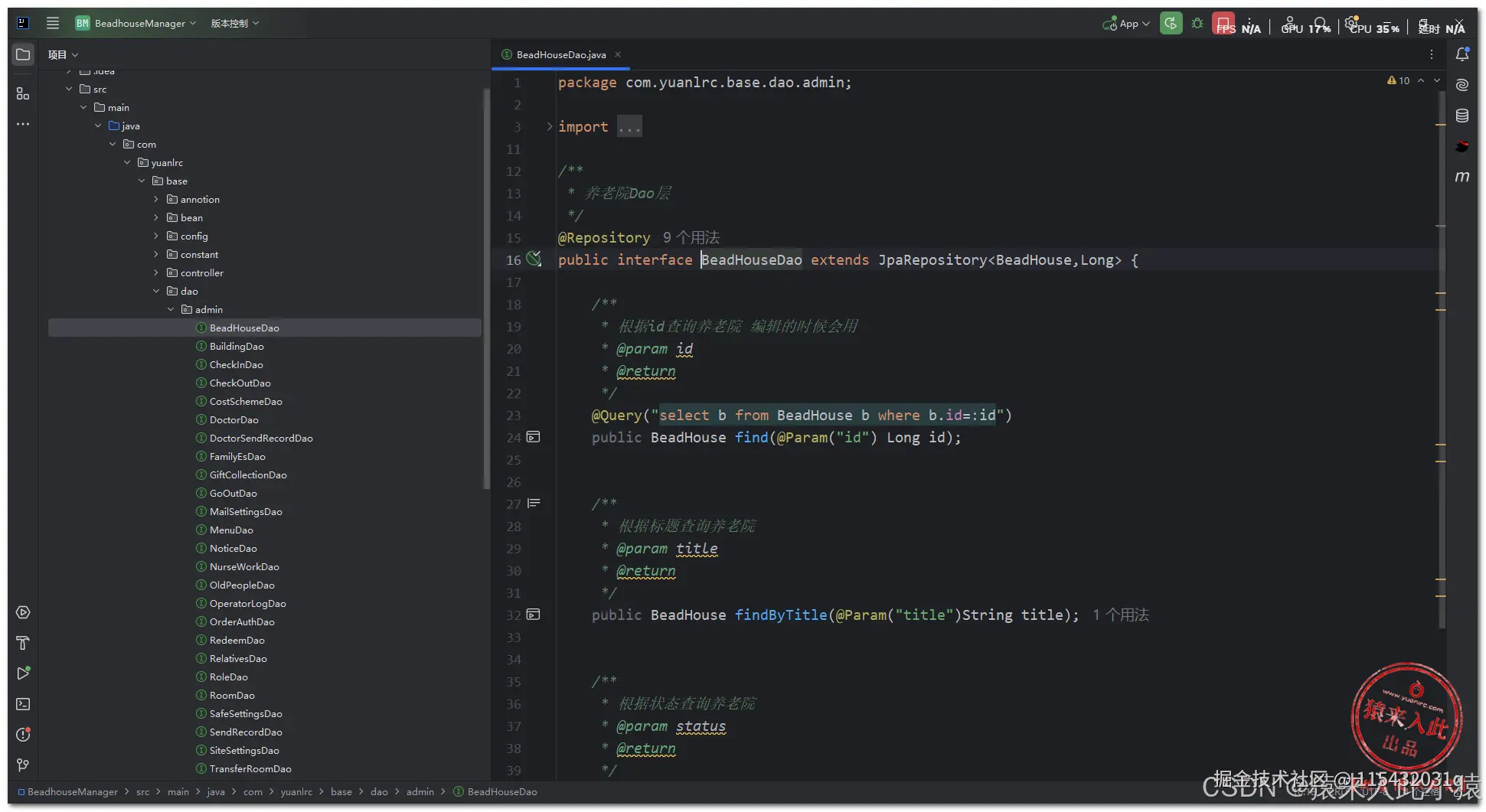The image size is (1486, 812).
Task: Switch to the BeadHouseDao.java editor tab
Action: point(560,54)
